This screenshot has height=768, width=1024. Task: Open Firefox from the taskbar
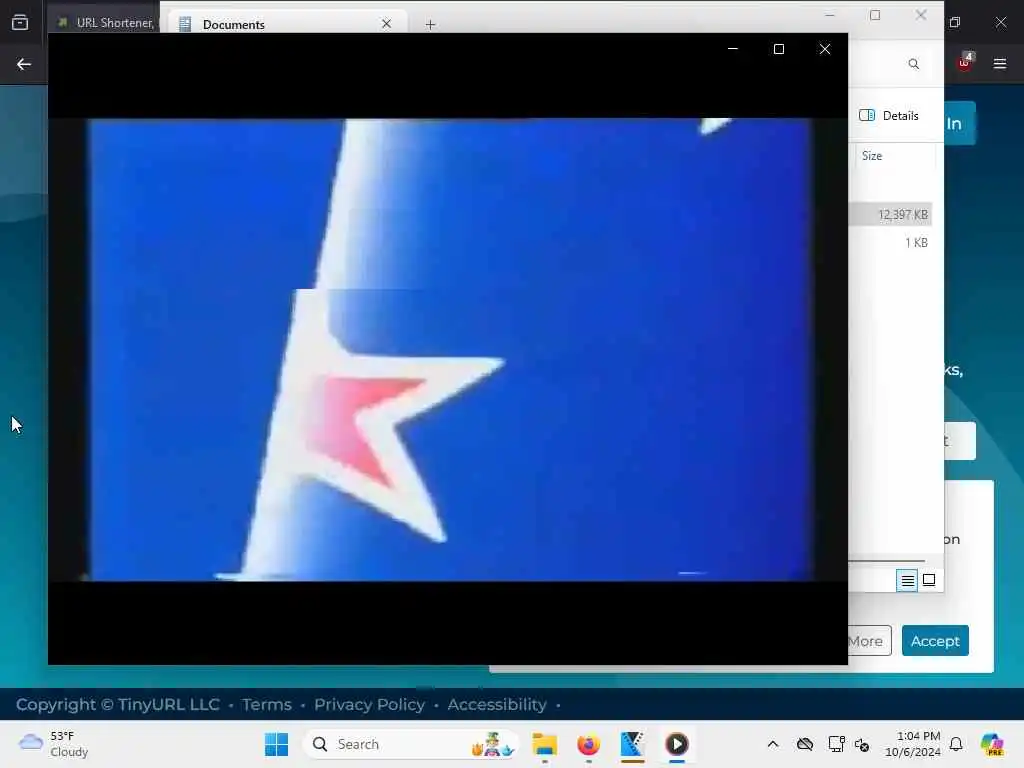[x=588, y=744]
